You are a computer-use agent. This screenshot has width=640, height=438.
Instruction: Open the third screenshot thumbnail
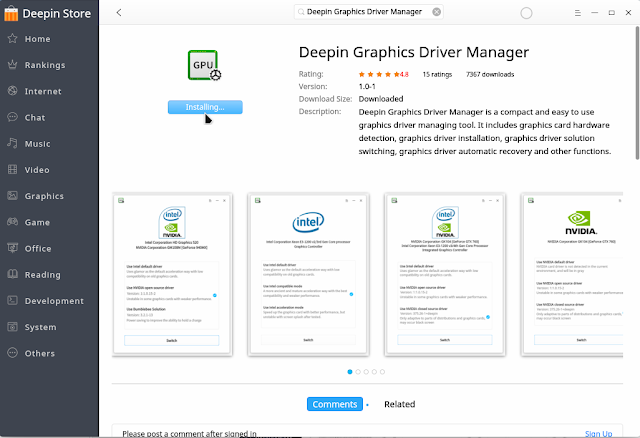(x=445, y=274)
